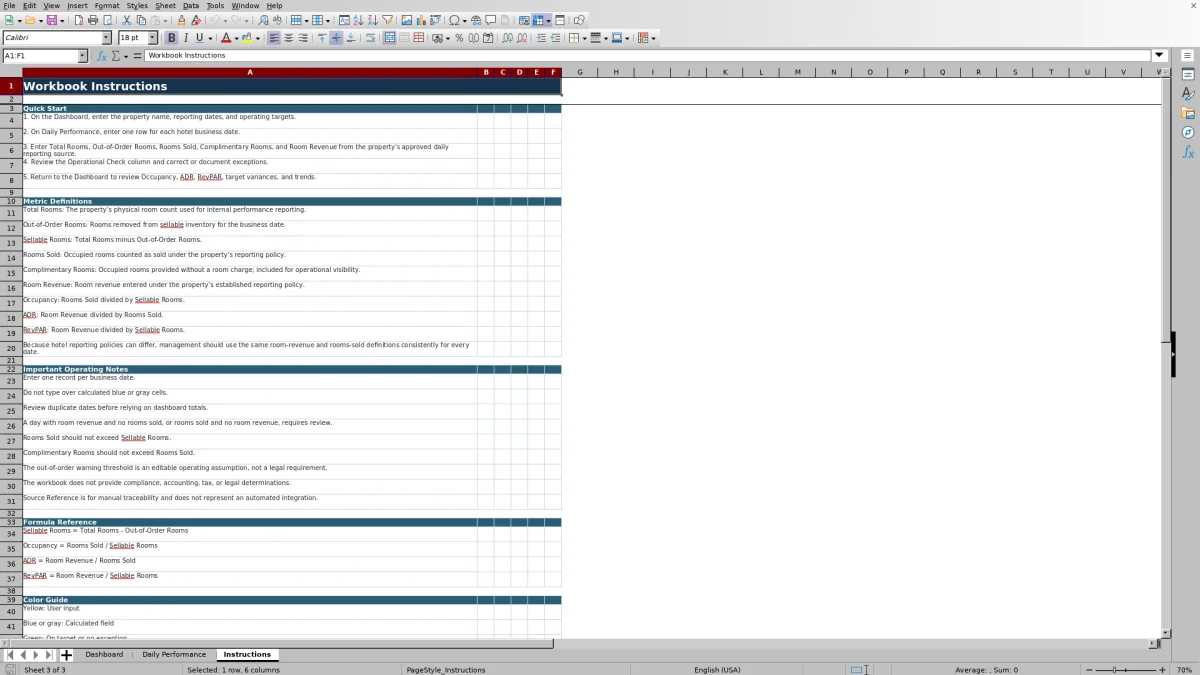Click the Undo arrow icon
This screenshot has height=675, width=1200.
pyautogui.click(x=214, y=20)
